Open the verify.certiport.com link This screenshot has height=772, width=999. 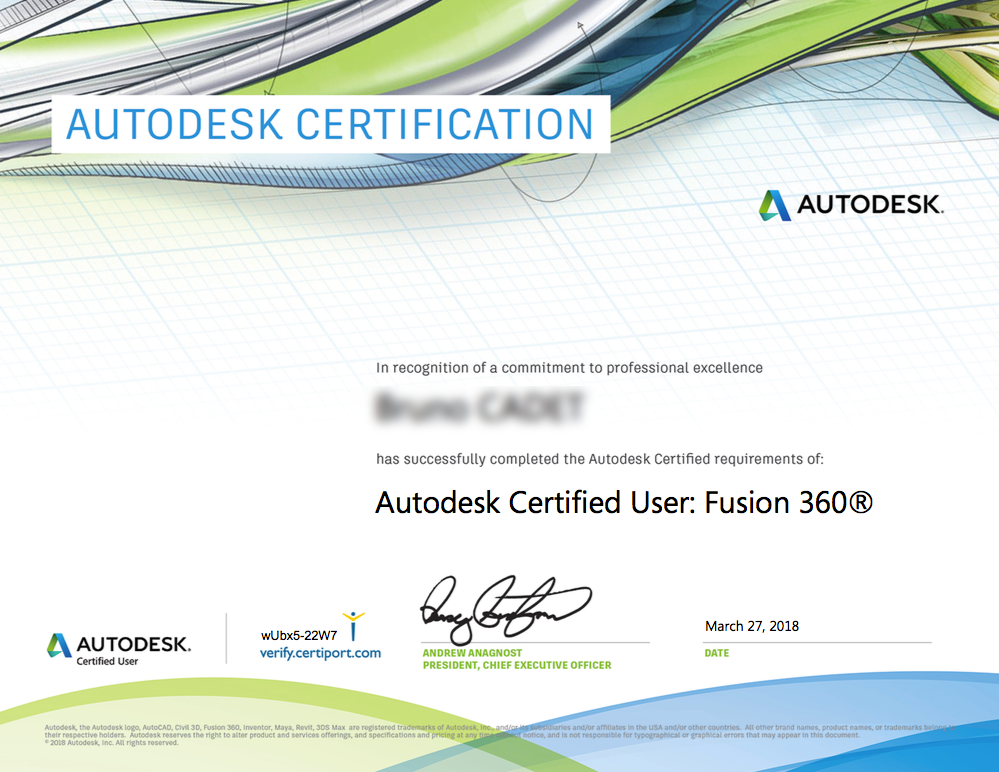tap(320, 653)
